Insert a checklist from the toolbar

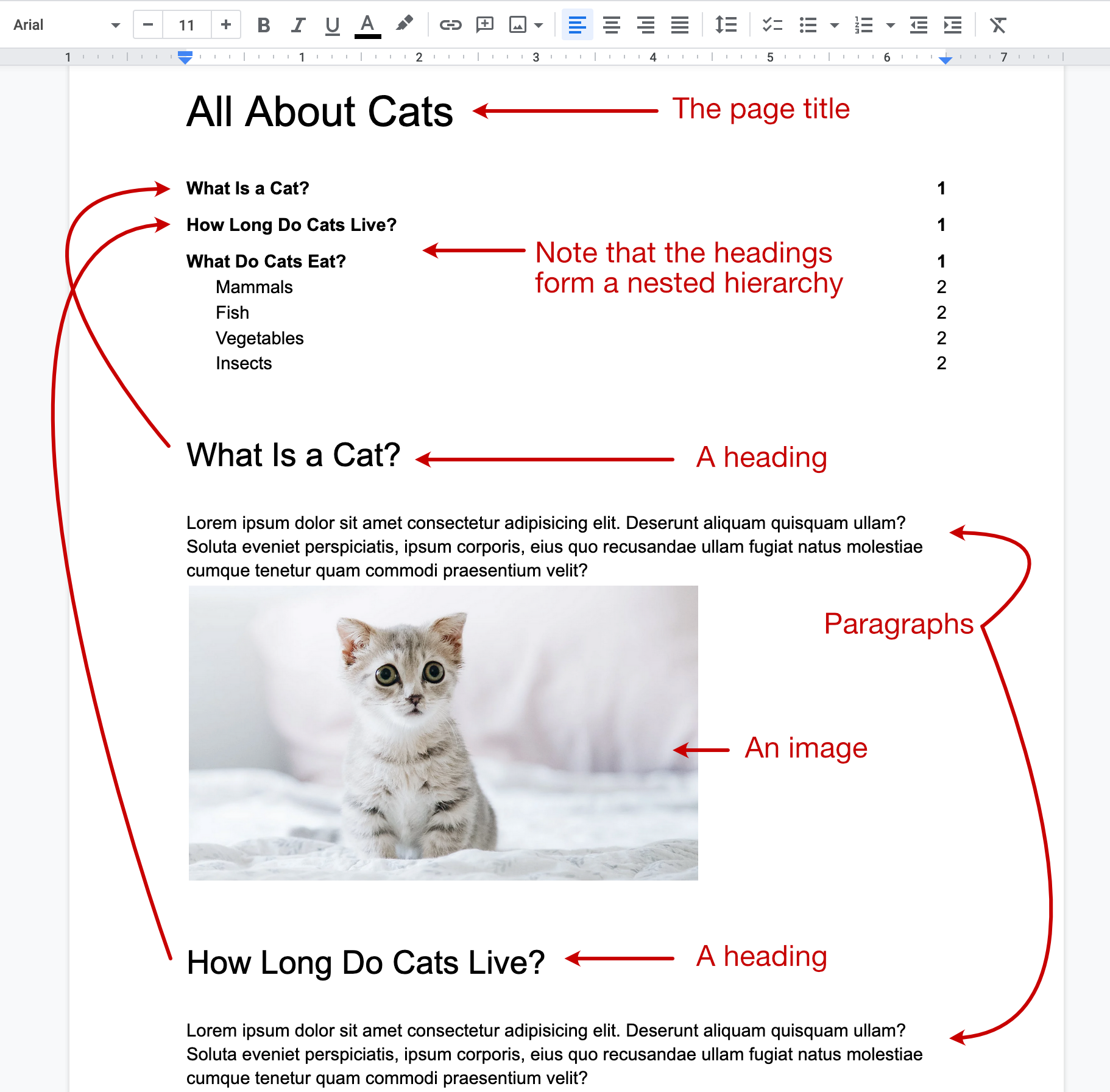pos(772,25)
